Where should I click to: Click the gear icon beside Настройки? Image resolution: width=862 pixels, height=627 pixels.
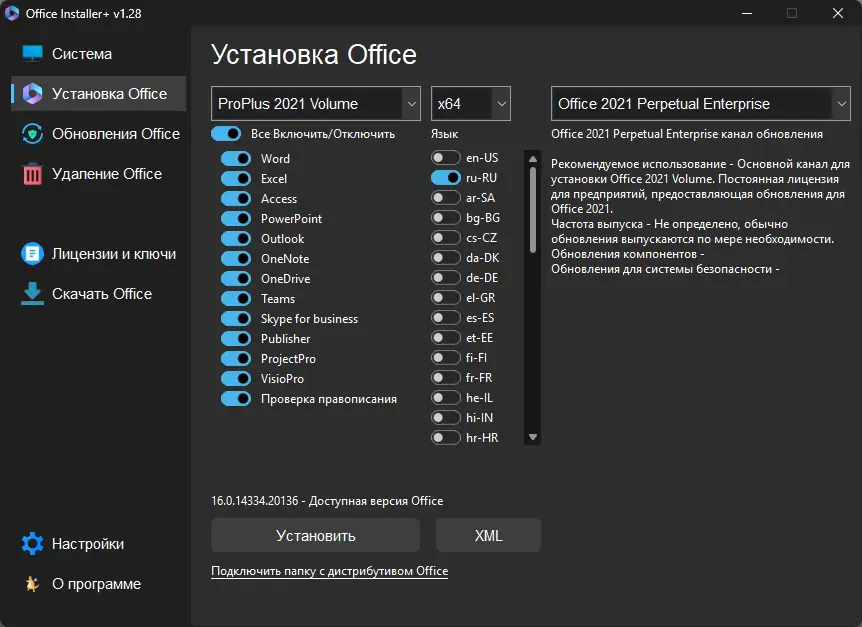point(33,544)
